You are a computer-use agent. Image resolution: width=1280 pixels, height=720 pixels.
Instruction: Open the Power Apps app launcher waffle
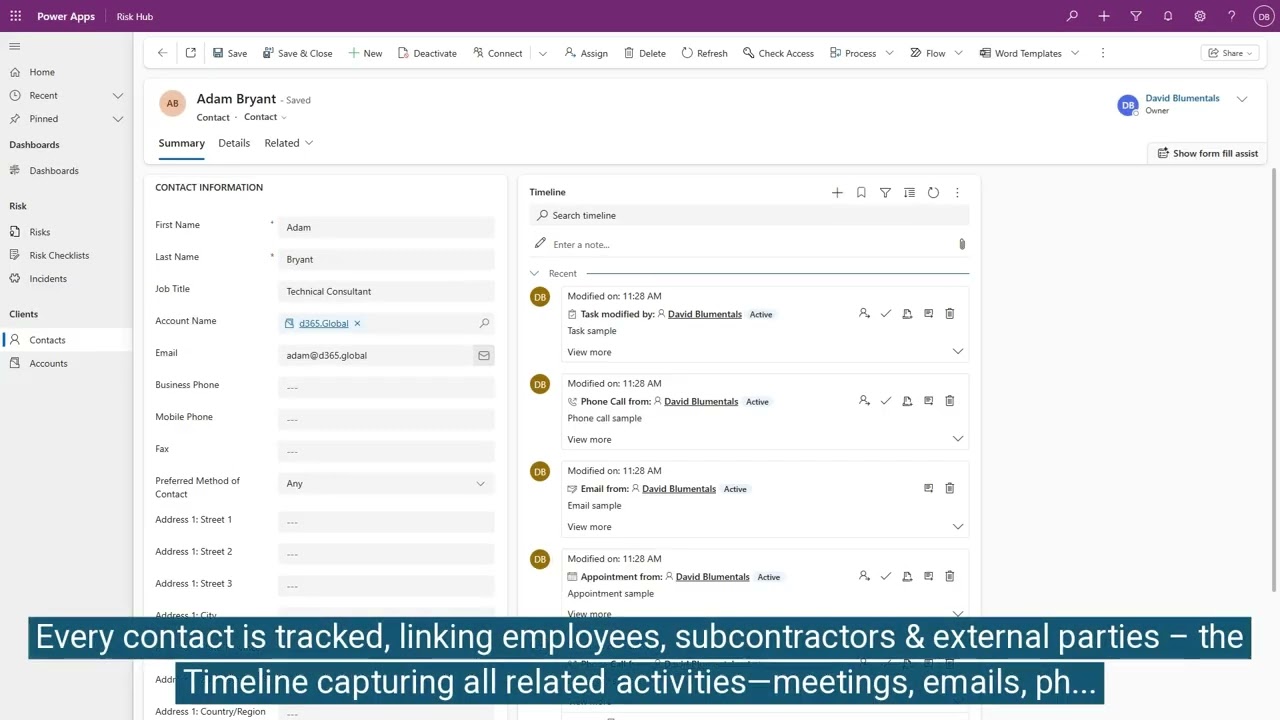tap(15, 16)
